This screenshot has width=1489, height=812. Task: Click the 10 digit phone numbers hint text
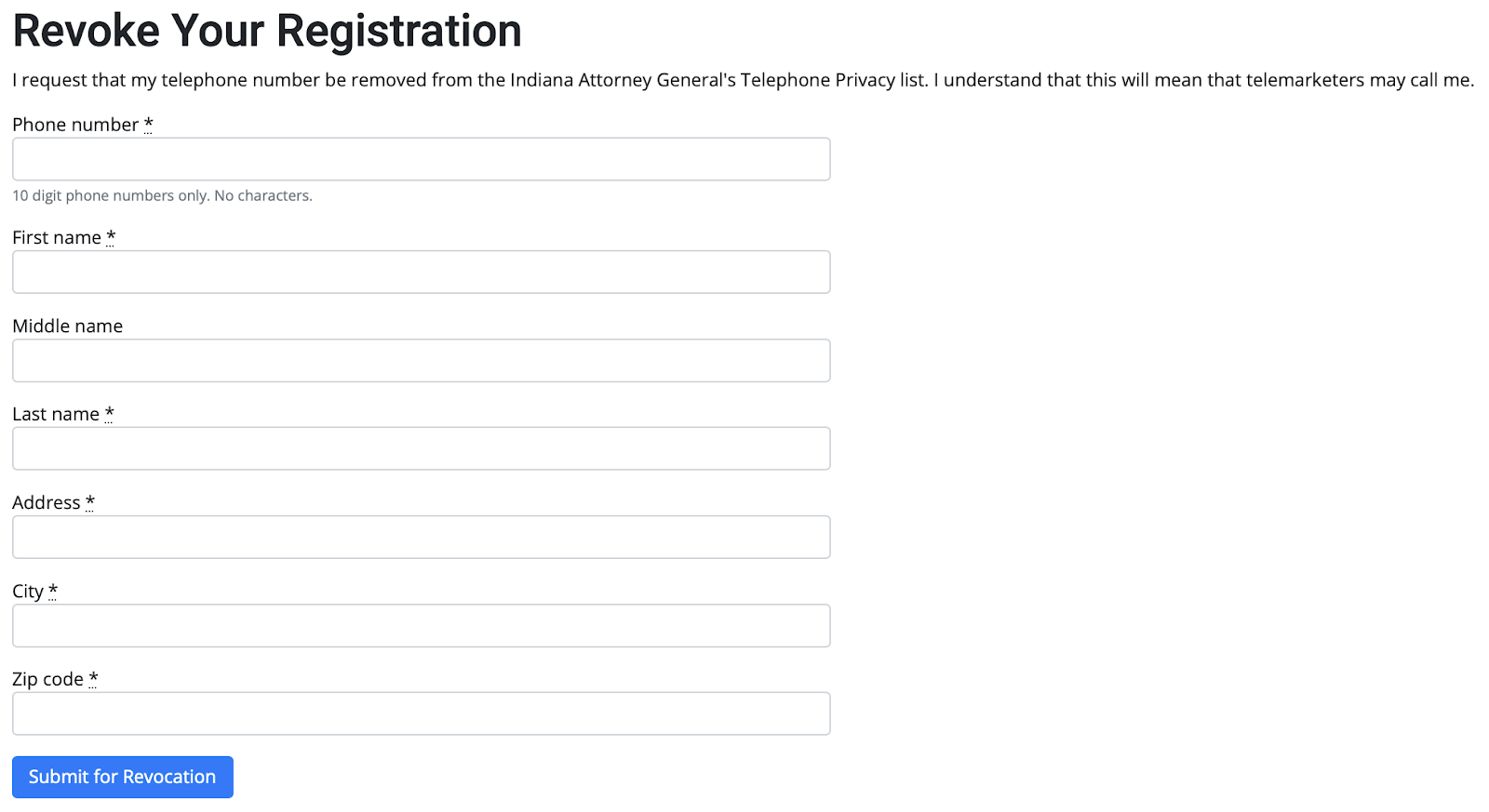(x=162, y=195)
